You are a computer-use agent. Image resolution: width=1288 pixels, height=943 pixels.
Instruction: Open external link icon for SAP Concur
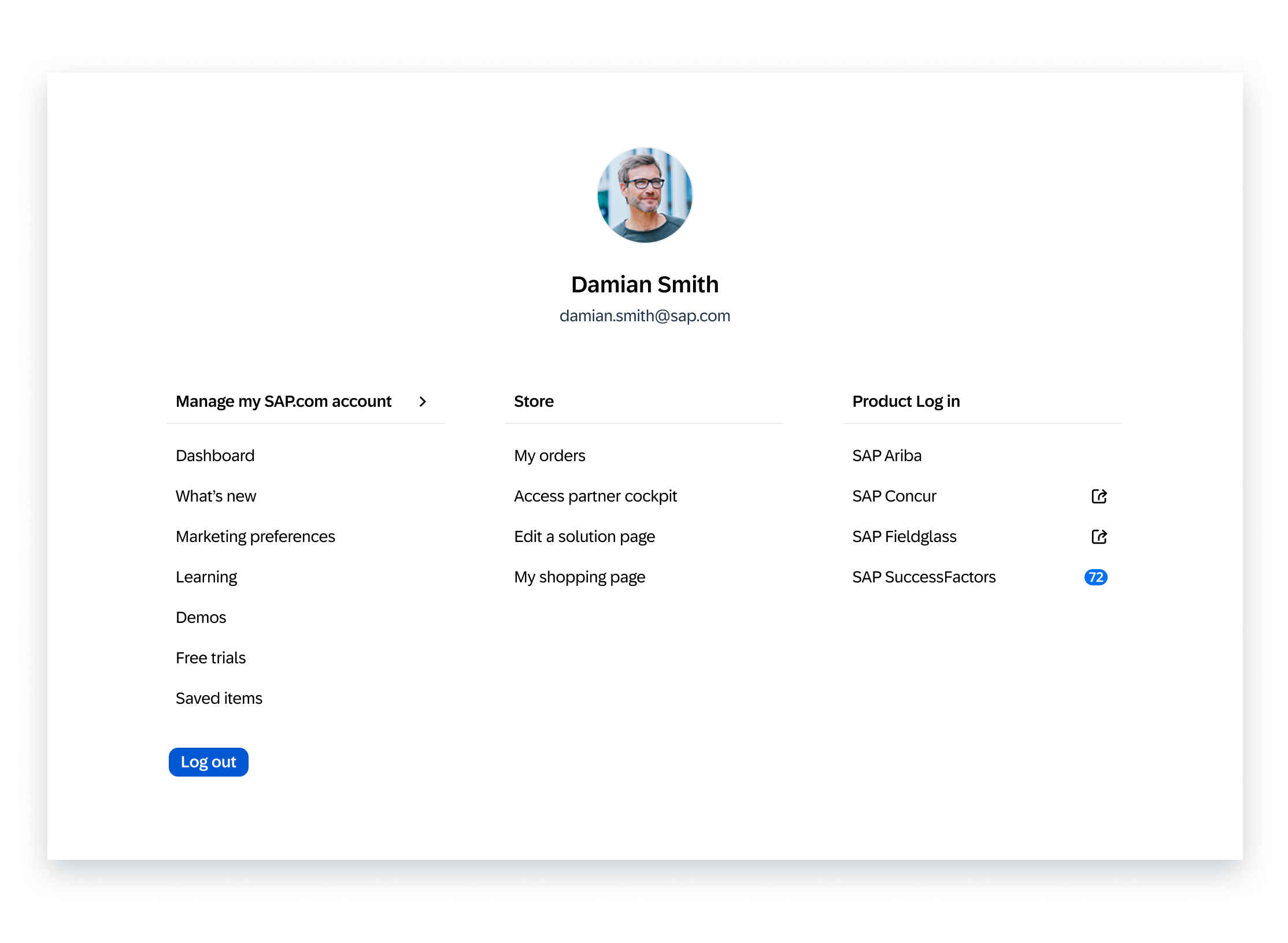click(1099, 496)
